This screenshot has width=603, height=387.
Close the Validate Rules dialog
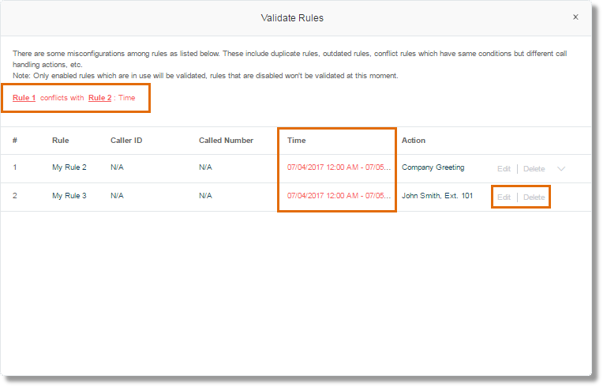[575, 17]
